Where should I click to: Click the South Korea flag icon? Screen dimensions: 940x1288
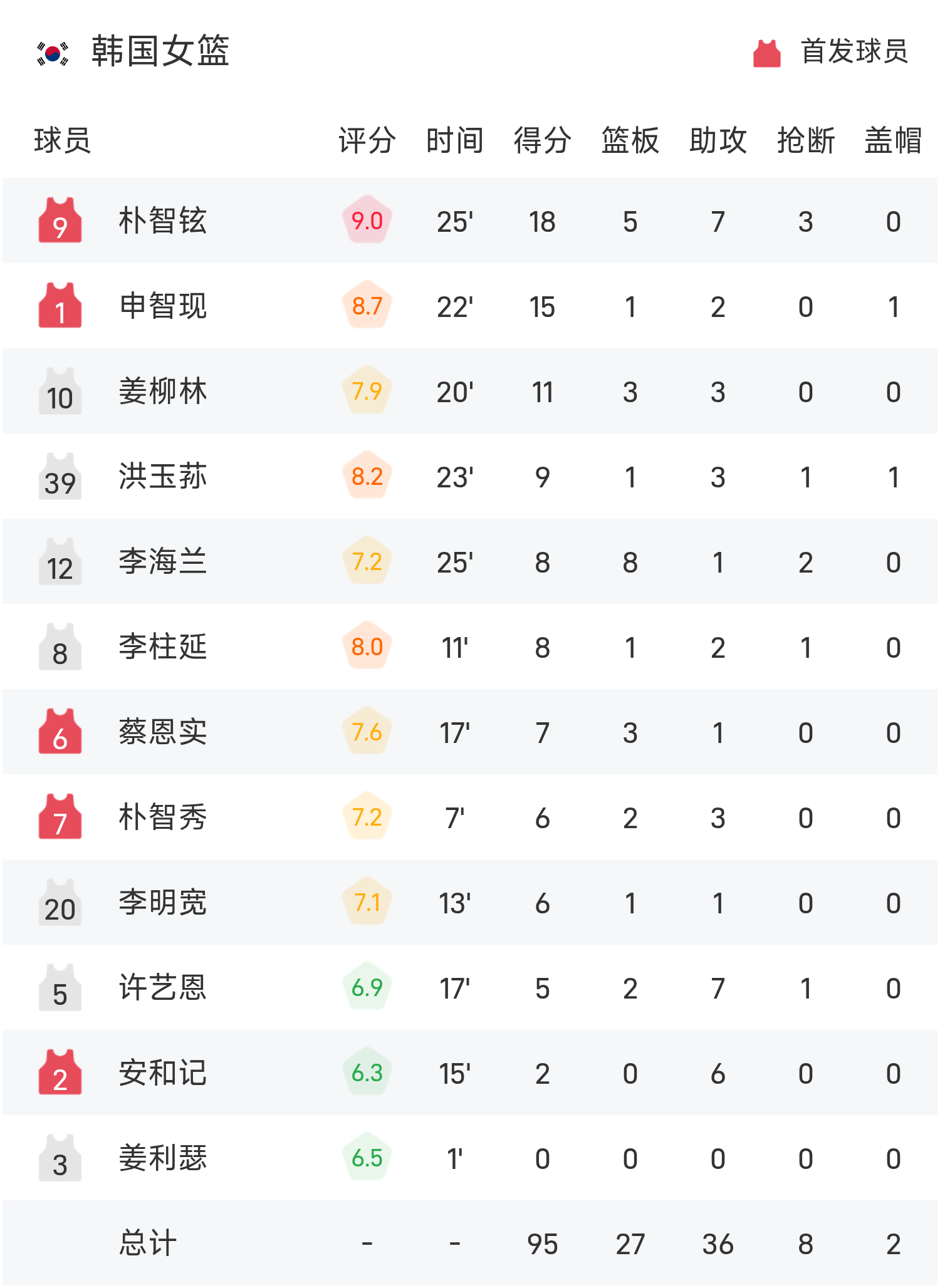click(x=53, y=53)
